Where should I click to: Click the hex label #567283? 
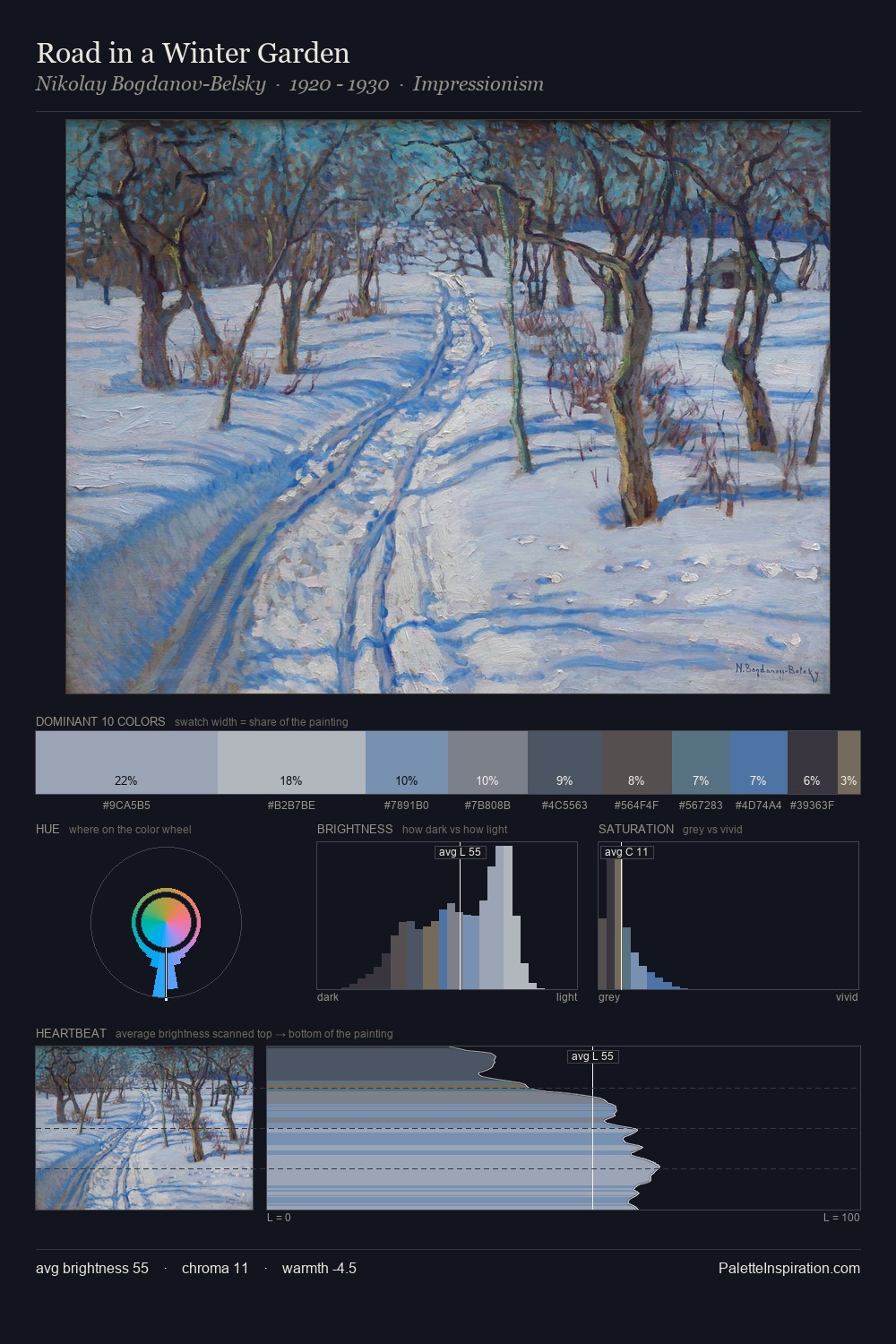701,805
